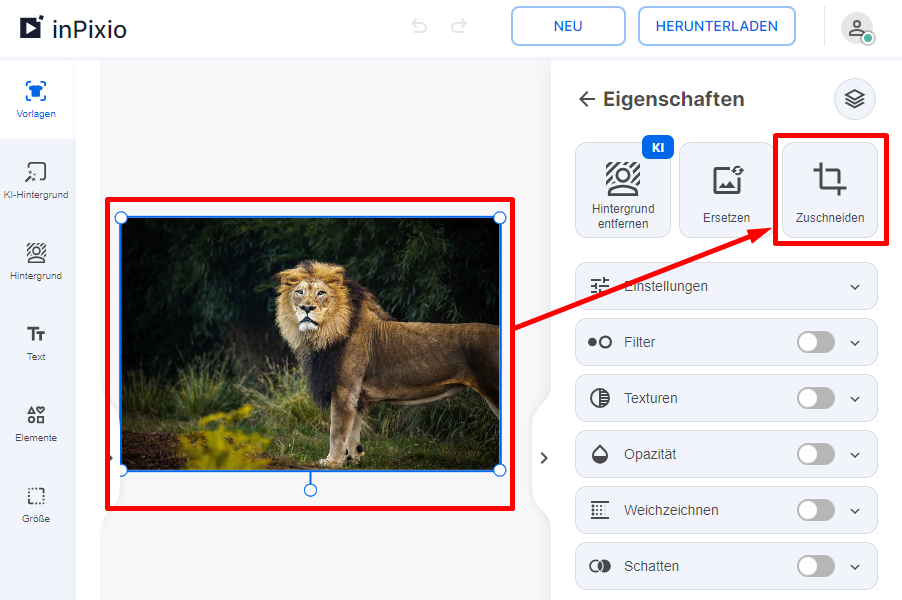Start a new project with NEU

click(x=568, y=26)
